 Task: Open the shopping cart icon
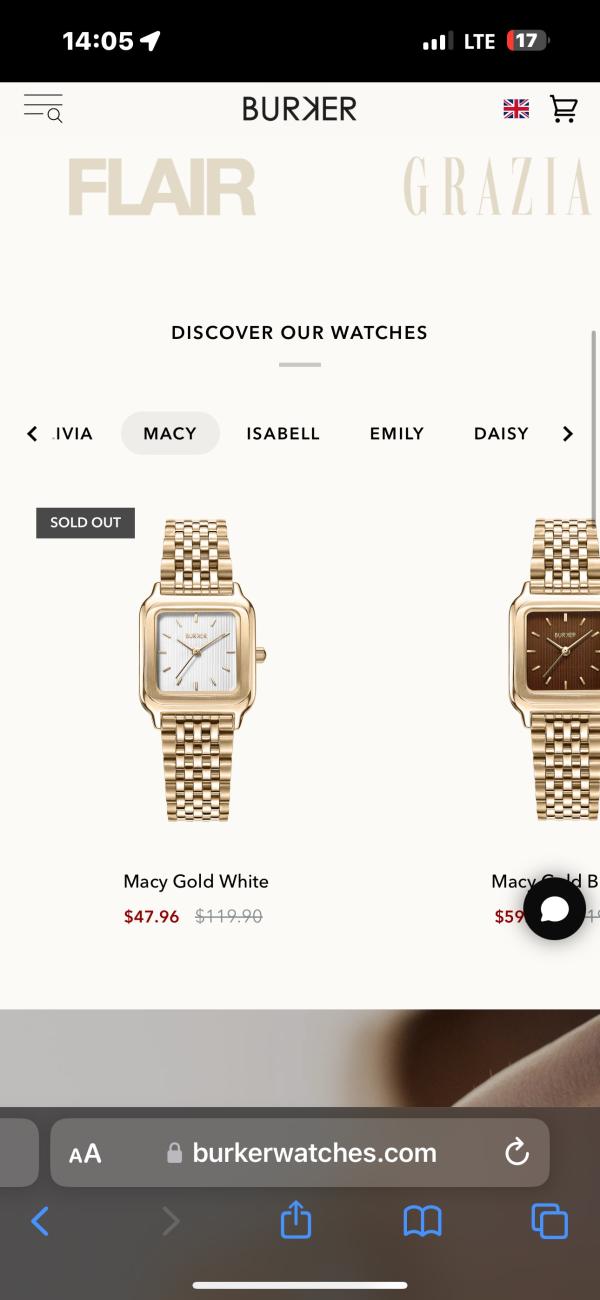tap(564, 109)
